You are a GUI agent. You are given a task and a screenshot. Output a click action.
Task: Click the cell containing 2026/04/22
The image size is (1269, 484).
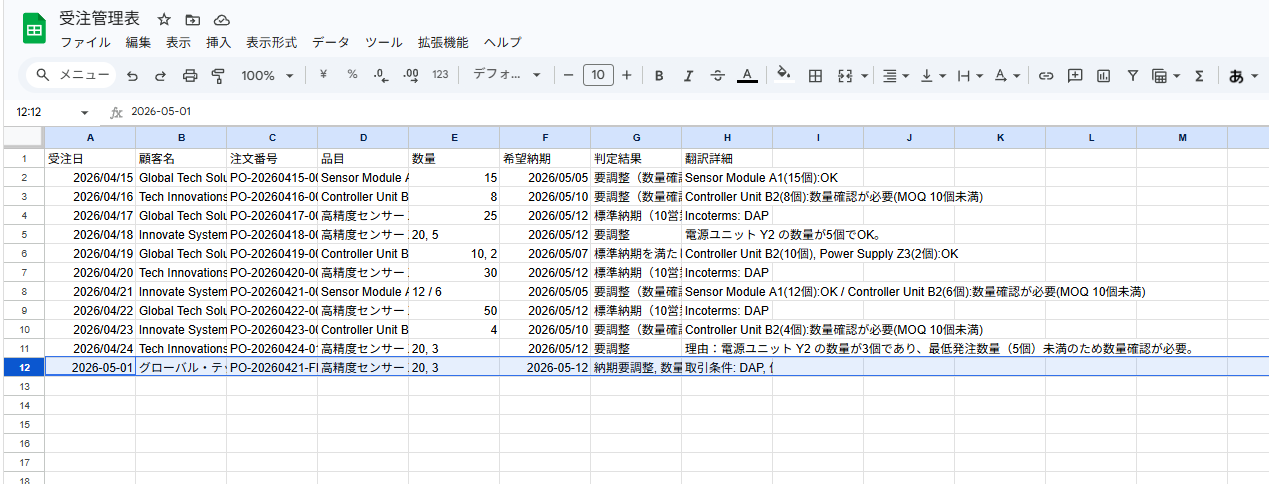[90, 311]
